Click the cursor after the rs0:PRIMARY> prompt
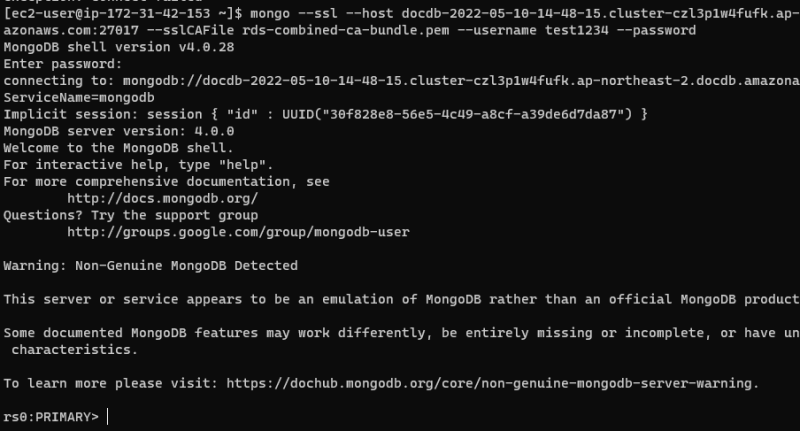This screenshot has height=431, width=800. pos(107,416)
